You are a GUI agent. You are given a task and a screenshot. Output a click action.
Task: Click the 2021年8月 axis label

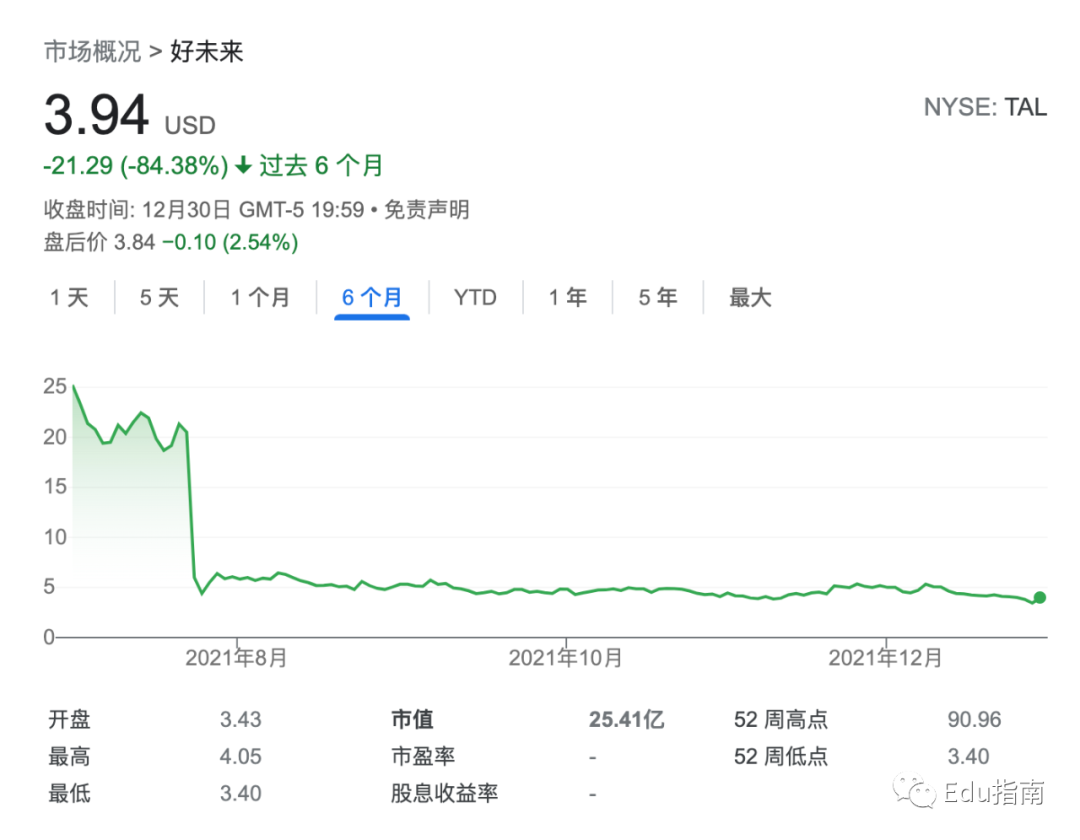click(x=236, y=658)
